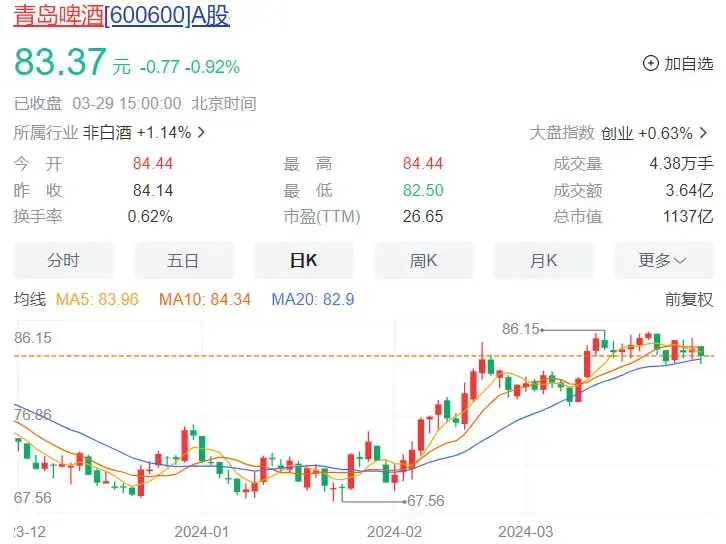This screenshot has width=726, height=544.
Task: Click the 加自选 add to watchlist button
Action: click(x=679, y=63)
